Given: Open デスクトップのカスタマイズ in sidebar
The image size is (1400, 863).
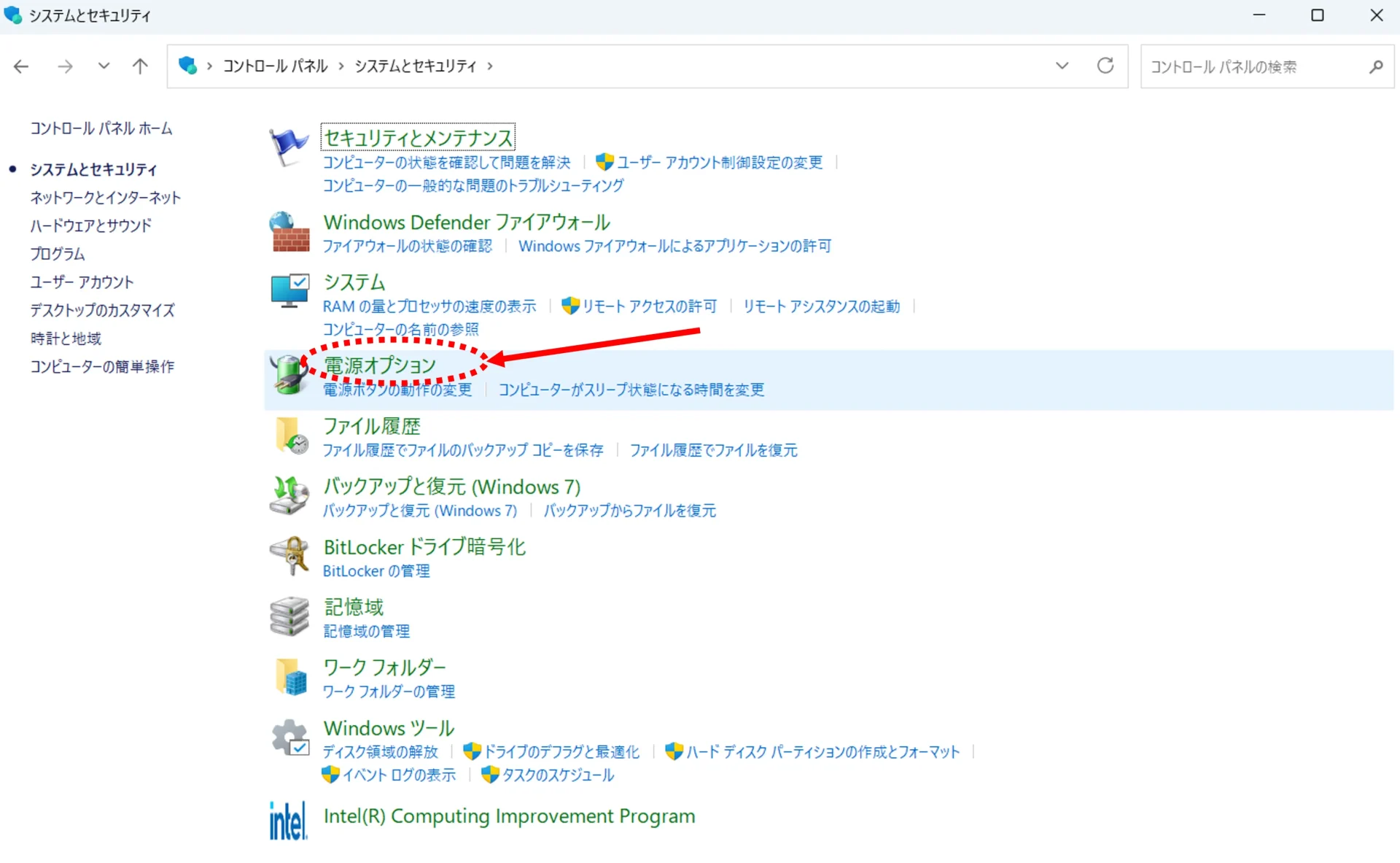Looking at the screenshot, I should (x=102, y=311).
